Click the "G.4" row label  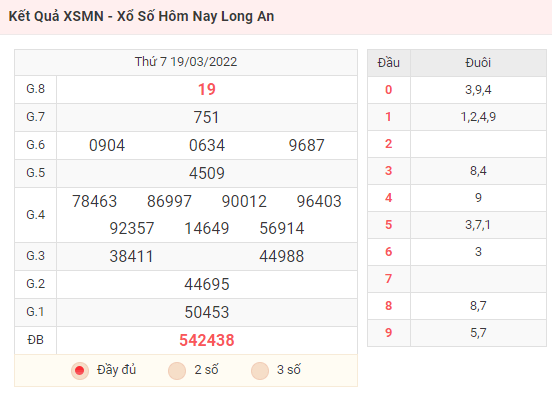pos(36,215)
